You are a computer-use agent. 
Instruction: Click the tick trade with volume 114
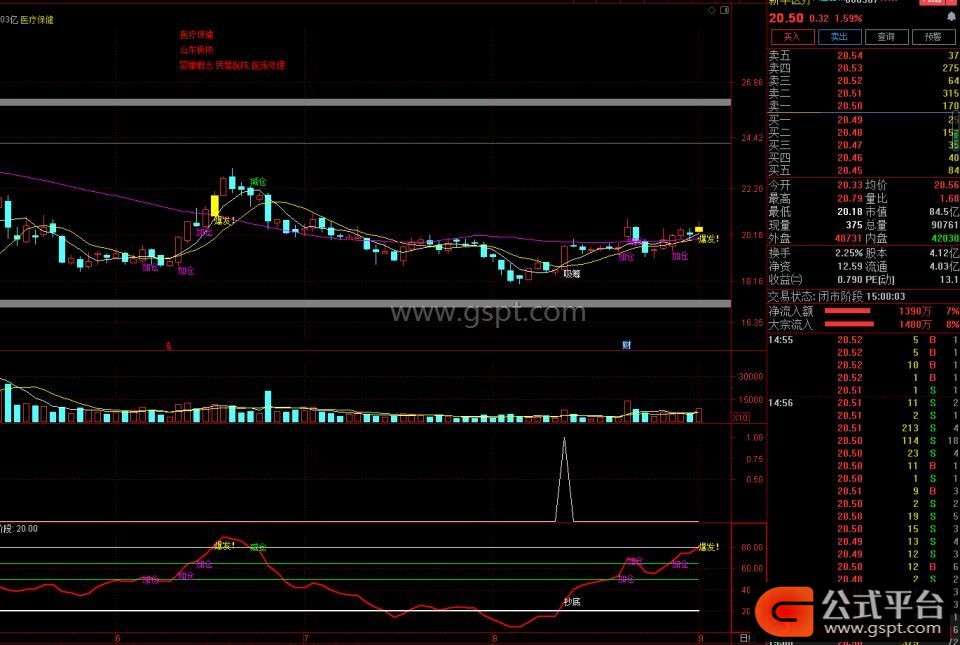point(910,441)
